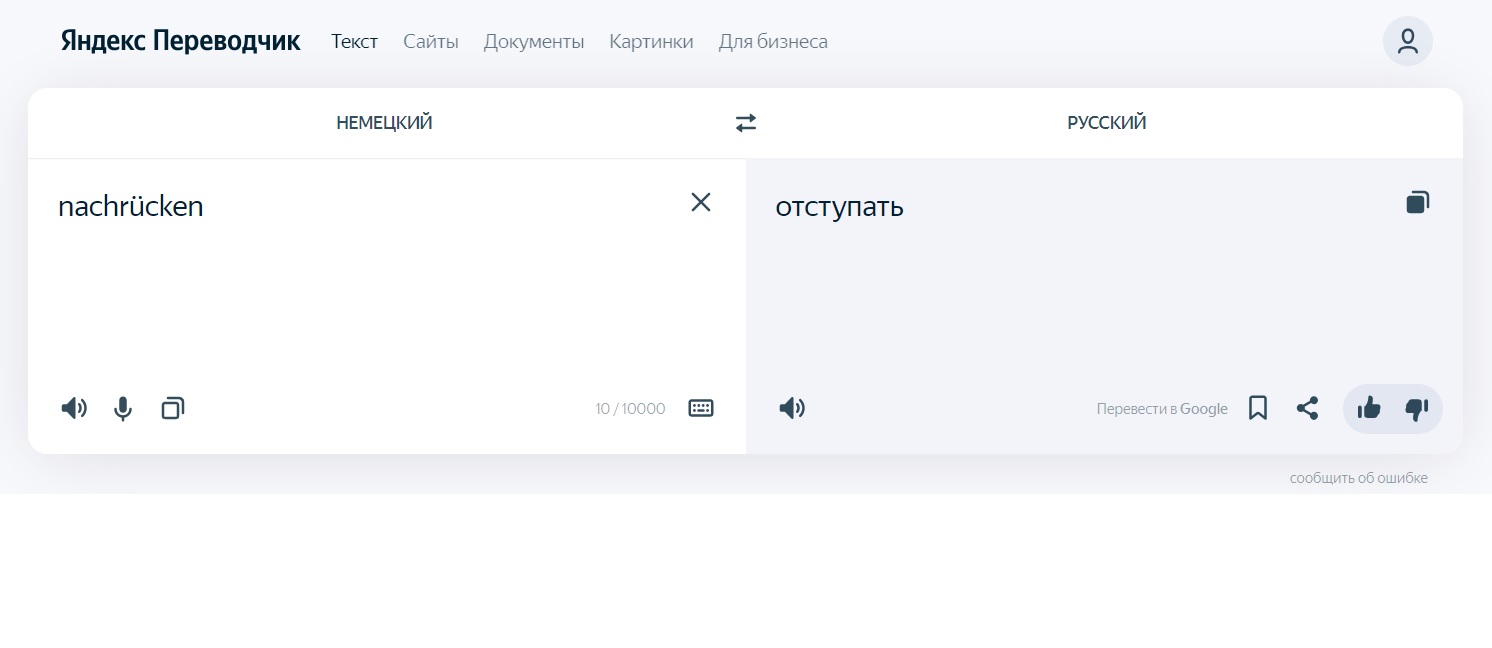Start voice input with the microphone

tap(123, 408)
